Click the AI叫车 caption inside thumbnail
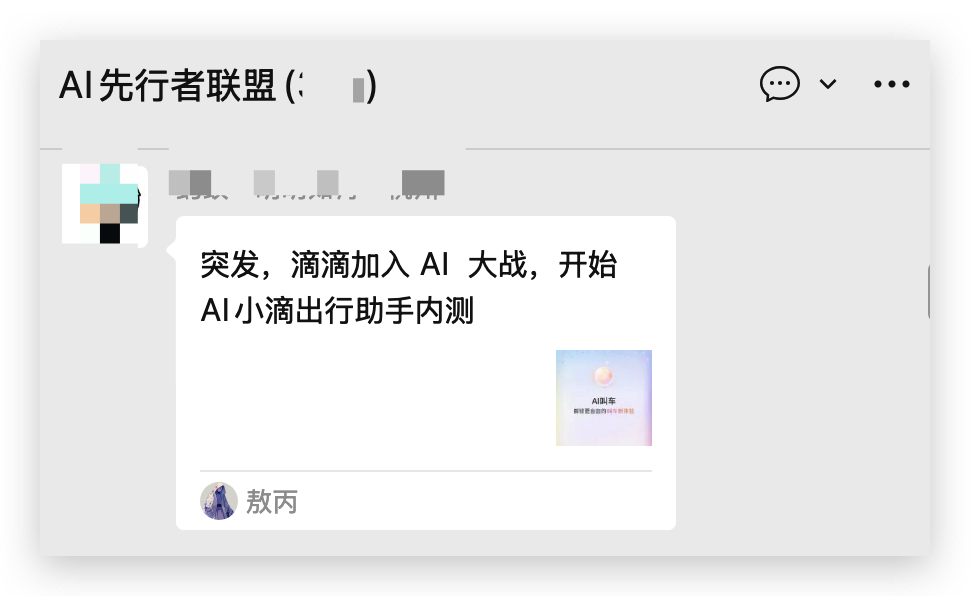This screenshot has height=596, width=970. 603,400
